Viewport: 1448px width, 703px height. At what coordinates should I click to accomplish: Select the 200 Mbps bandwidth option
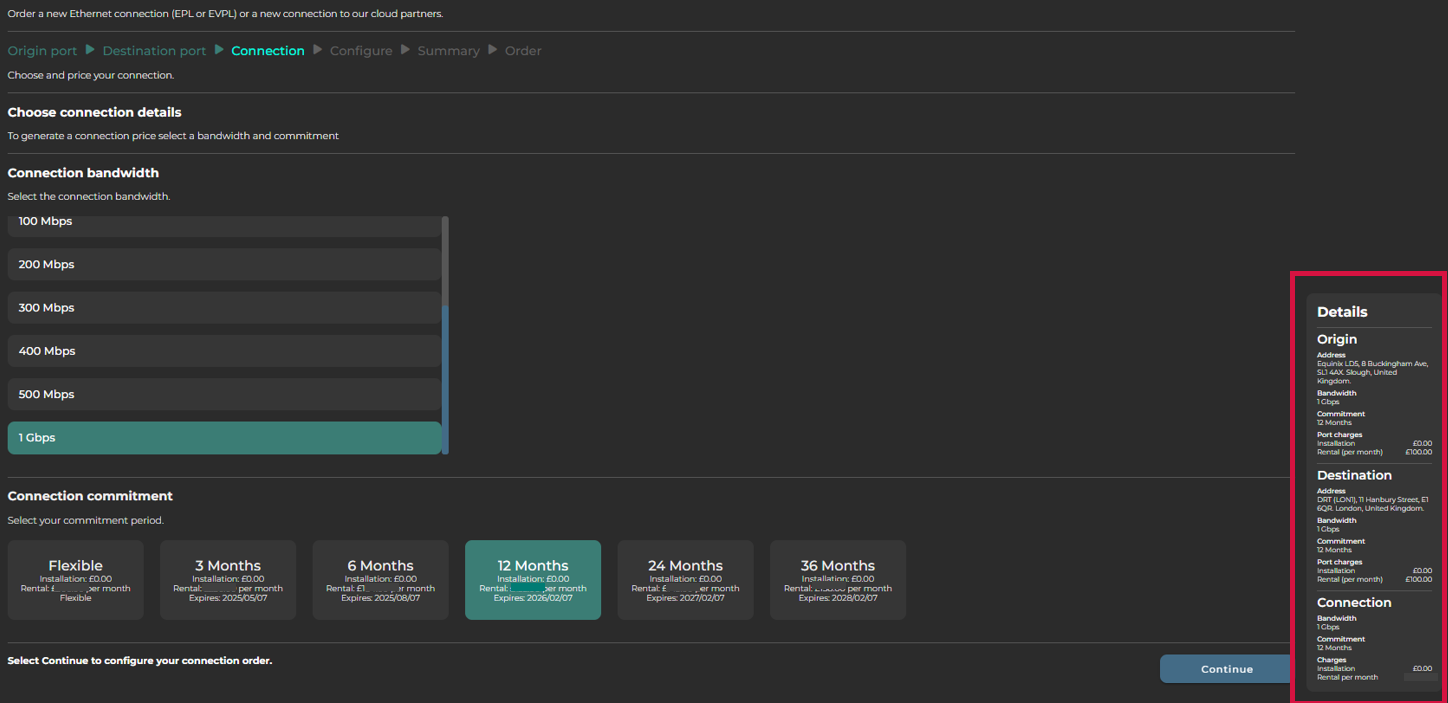(x=224, y=265)
